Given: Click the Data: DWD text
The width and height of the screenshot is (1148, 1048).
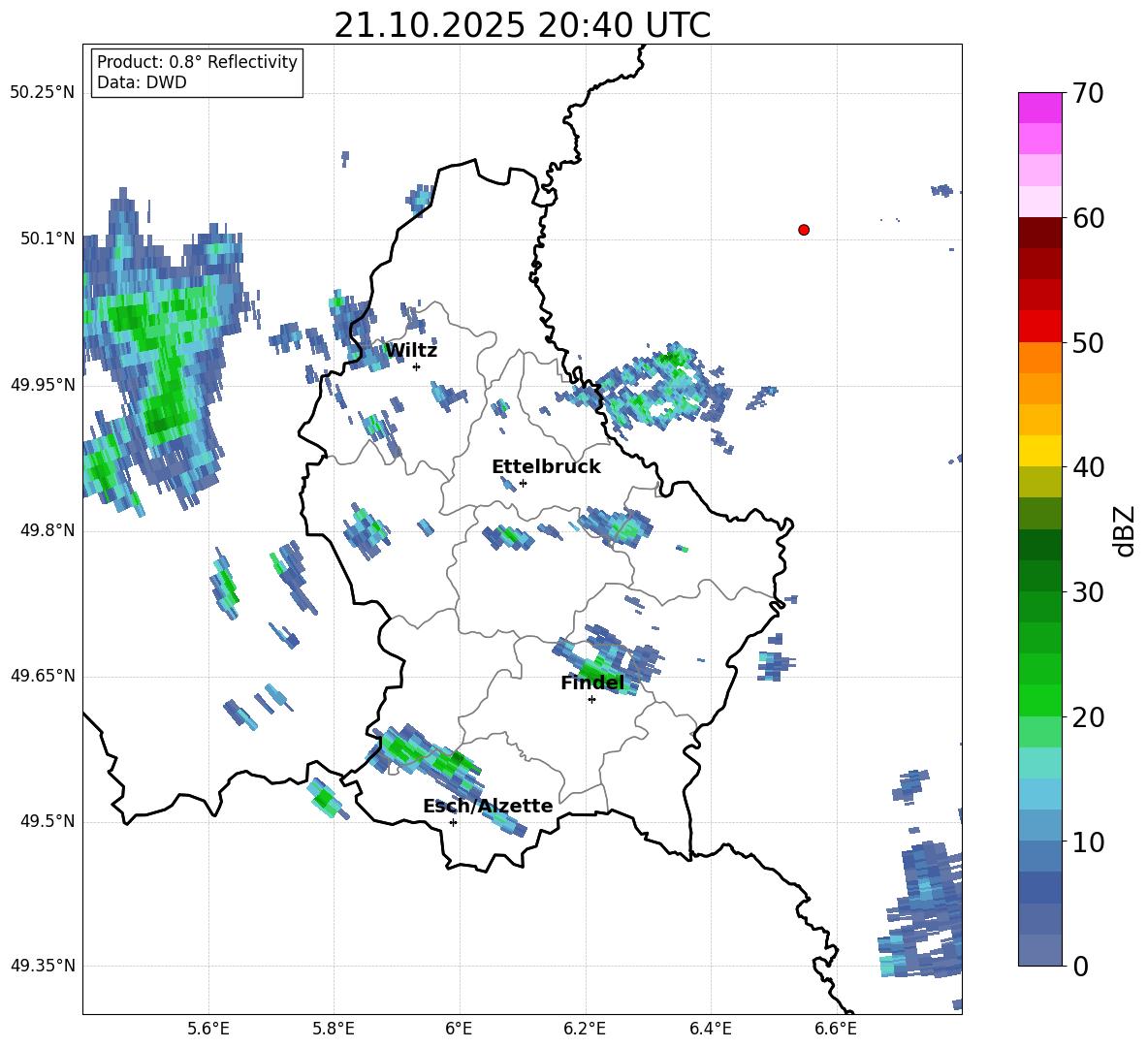Looking at the screenshot, I should coord(142,82).
